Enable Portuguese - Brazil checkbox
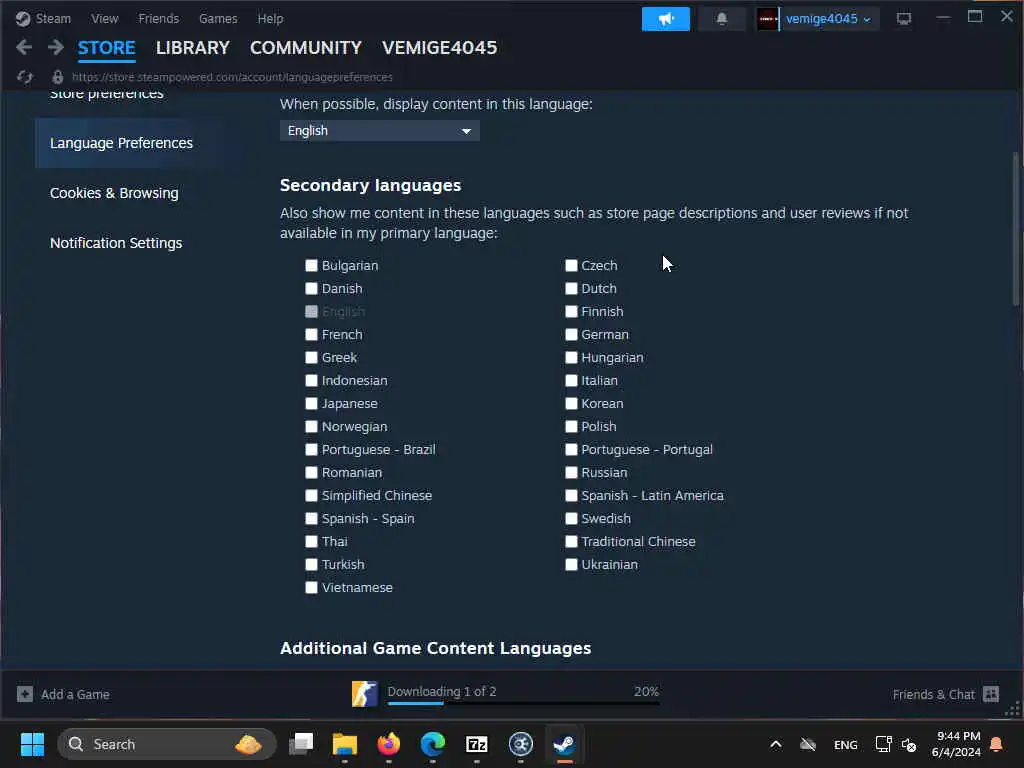This screenshot has height=768, width=1024. pyautogui.click(x=312, y=449)
